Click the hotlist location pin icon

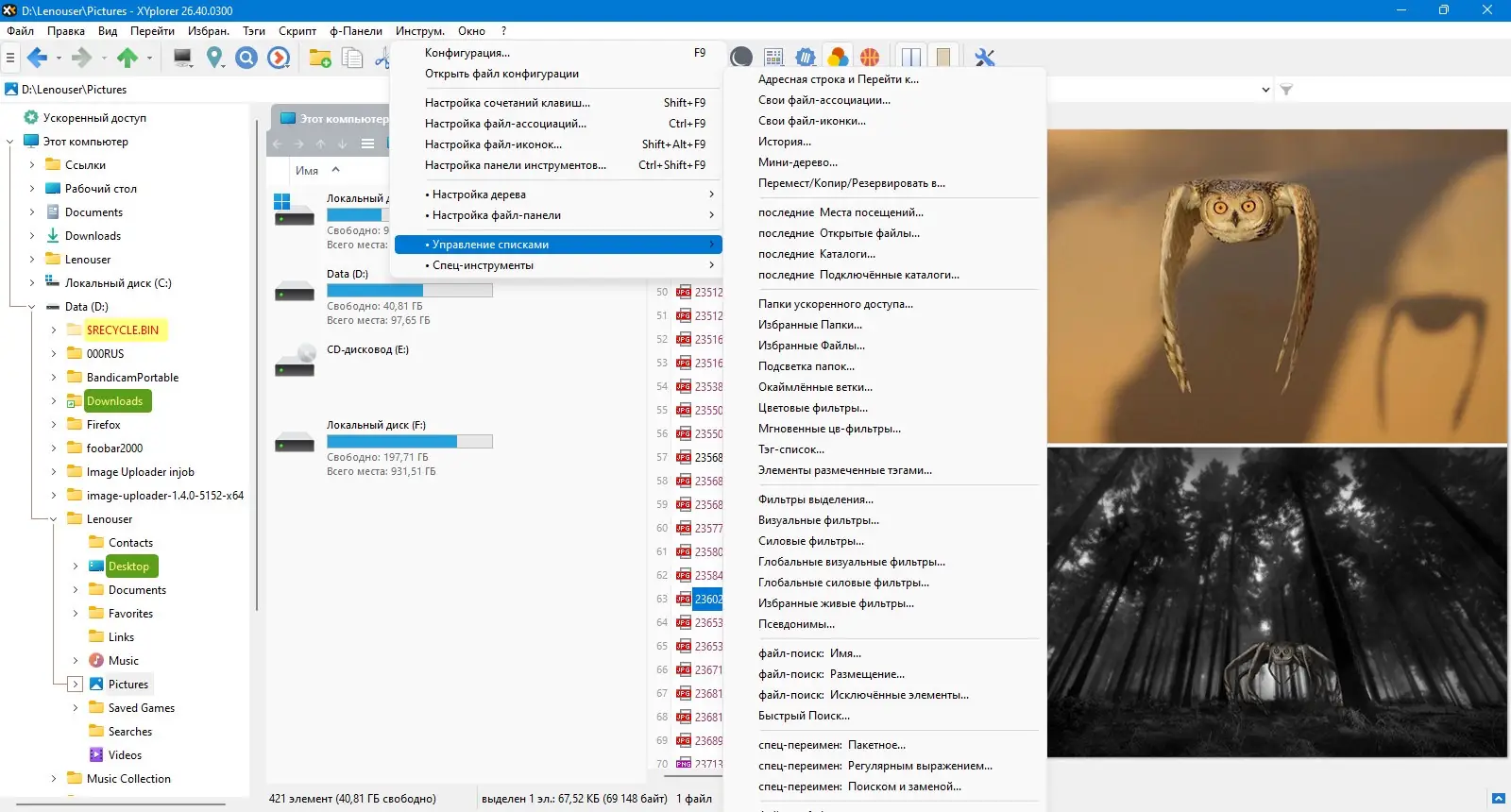[x=215, y=59]
